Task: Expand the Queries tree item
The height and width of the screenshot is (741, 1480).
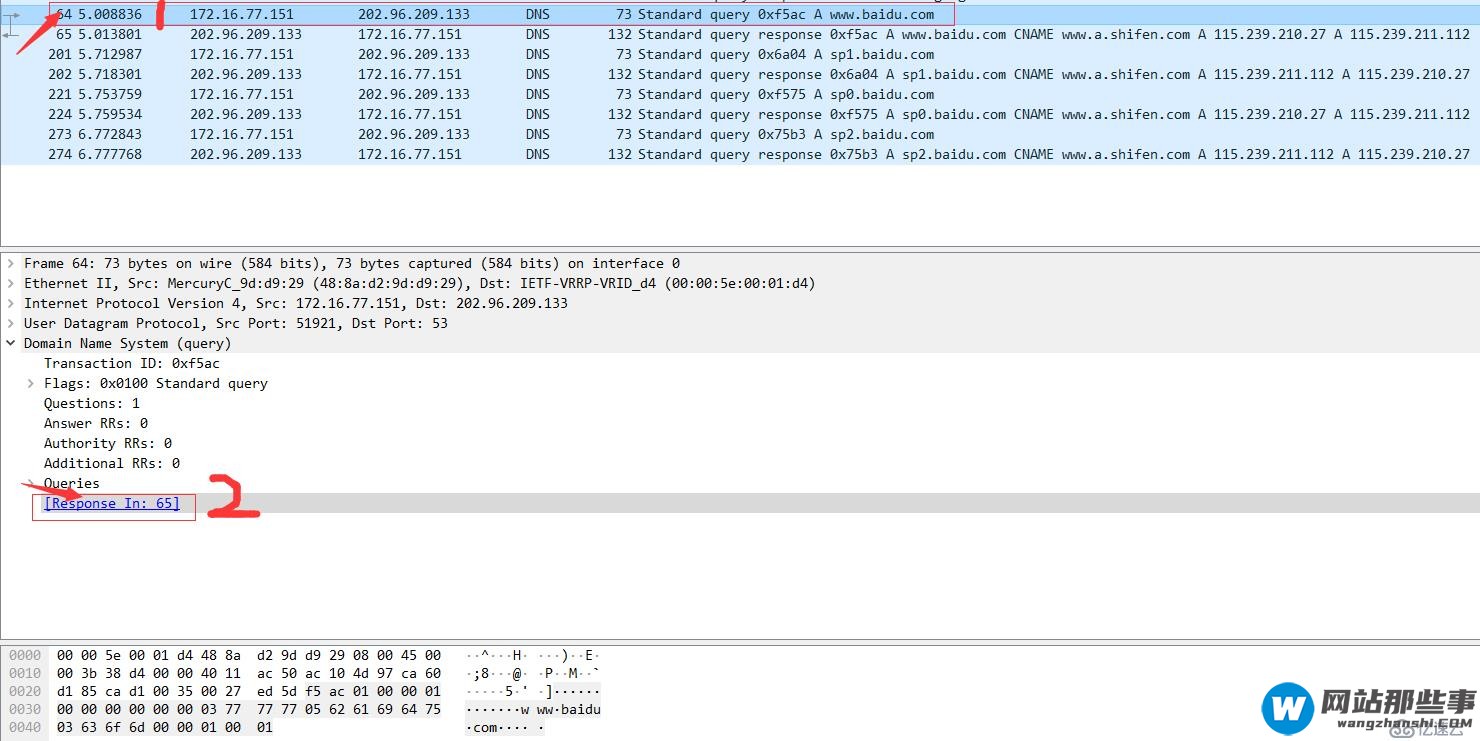Action: click(31, 483)
